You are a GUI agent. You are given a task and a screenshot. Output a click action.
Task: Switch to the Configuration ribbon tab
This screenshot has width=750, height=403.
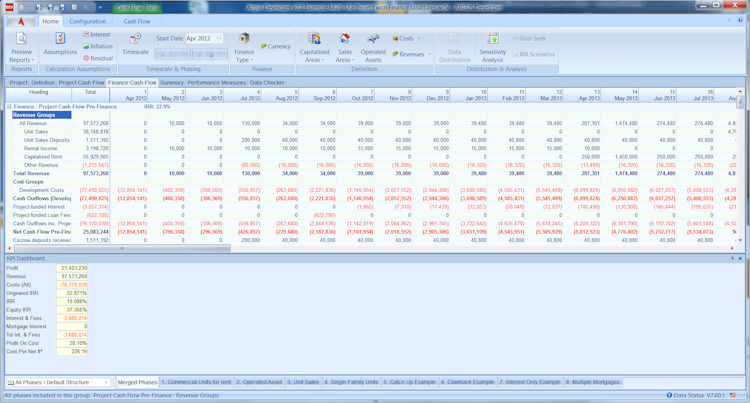88,21
